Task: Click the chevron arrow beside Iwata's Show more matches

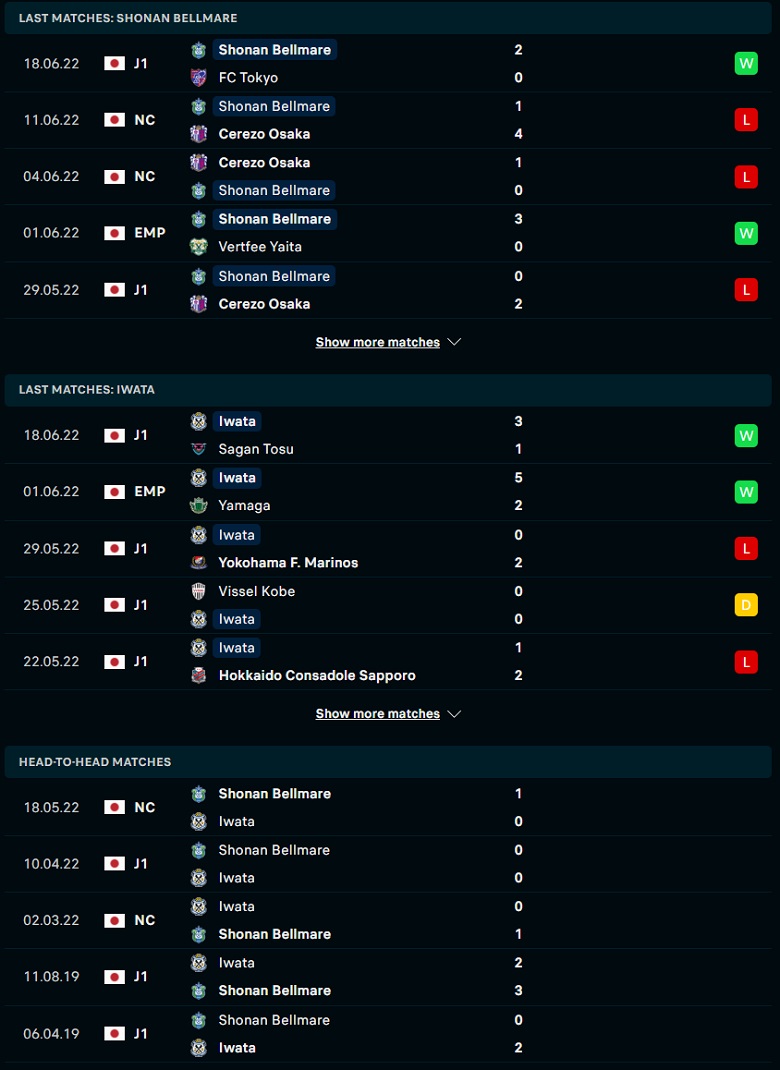Action: click(454, 714)
